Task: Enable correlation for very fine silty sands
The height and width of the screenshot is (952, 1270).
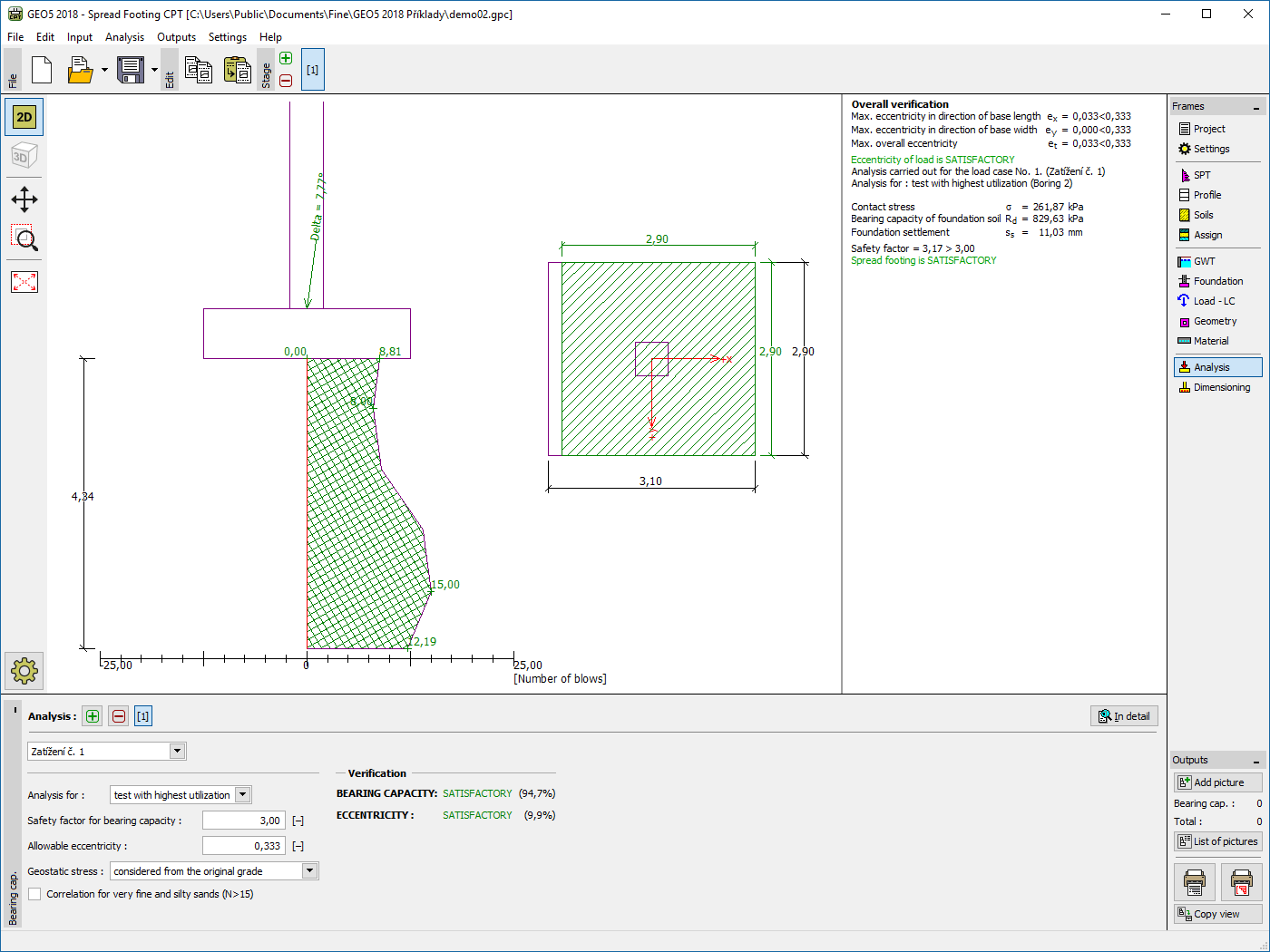Action: click(x=35, y=894)
